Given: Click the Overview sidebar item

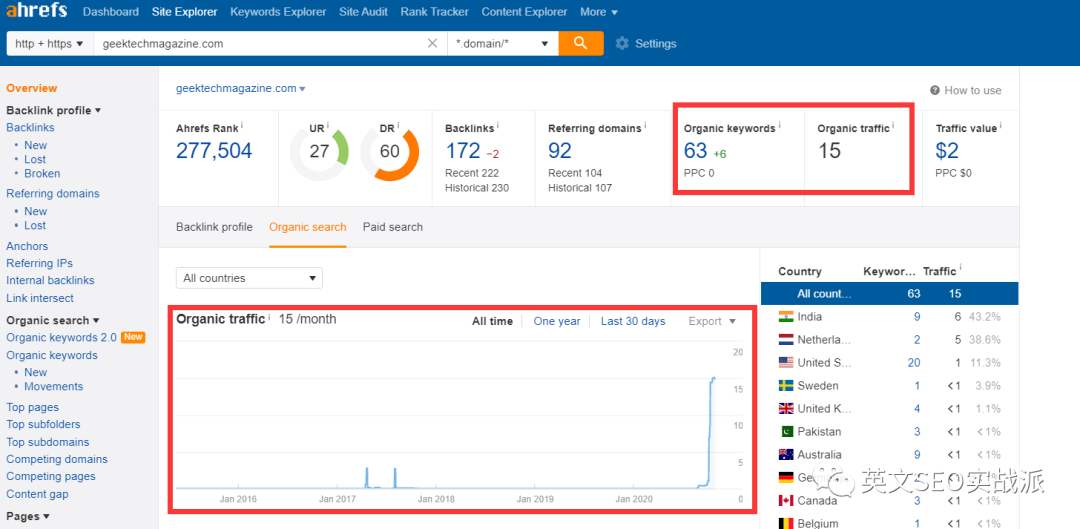Looking at the screenshot, I should point(32,88).
